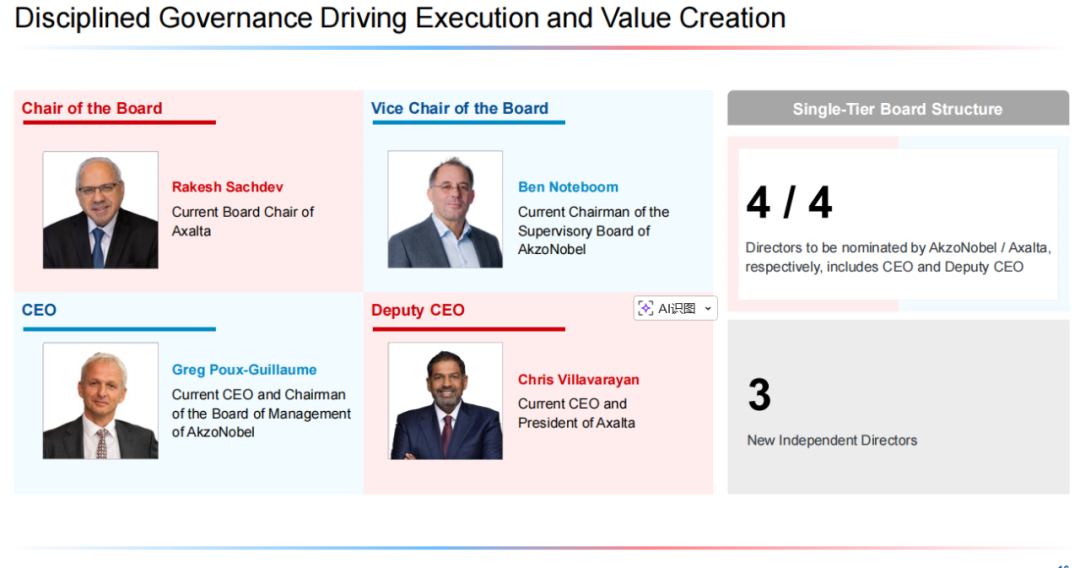The height and width of the screenshot is (568, 1080).
Task: Click the Vice Chair of the Board heading
Action: tap(459, 109)
